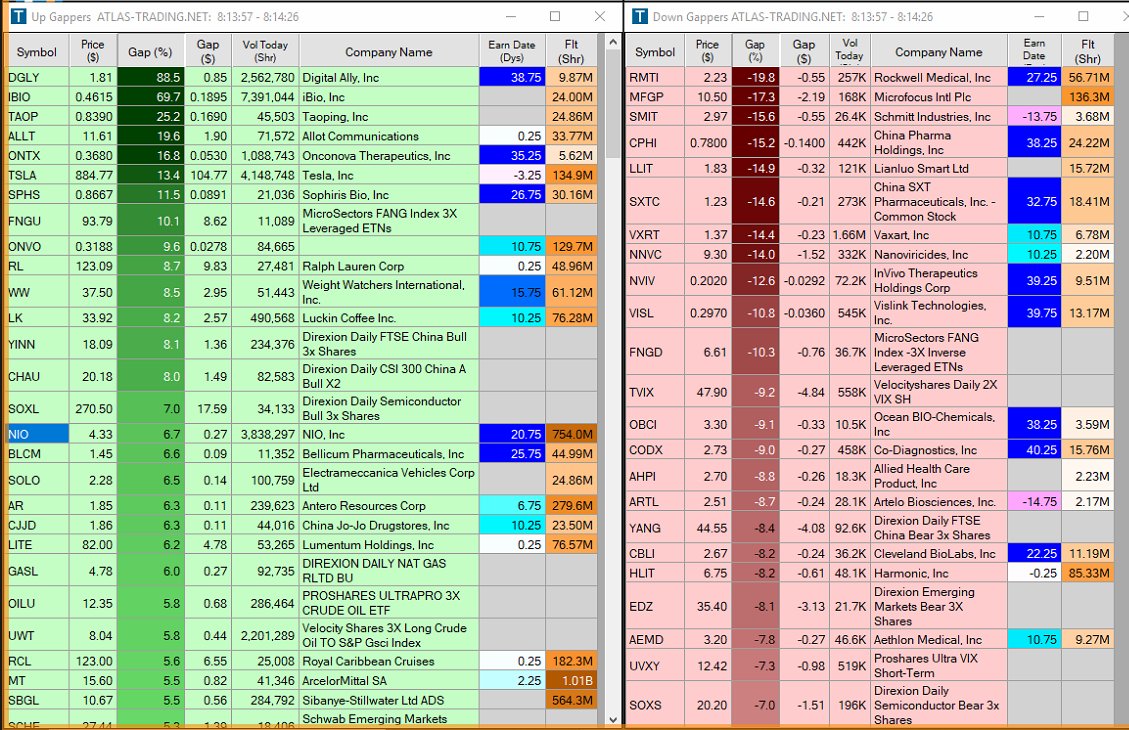Select the SBGL symbol cell
Viewport: 1129px width, 730px height.
pos(38,700)
